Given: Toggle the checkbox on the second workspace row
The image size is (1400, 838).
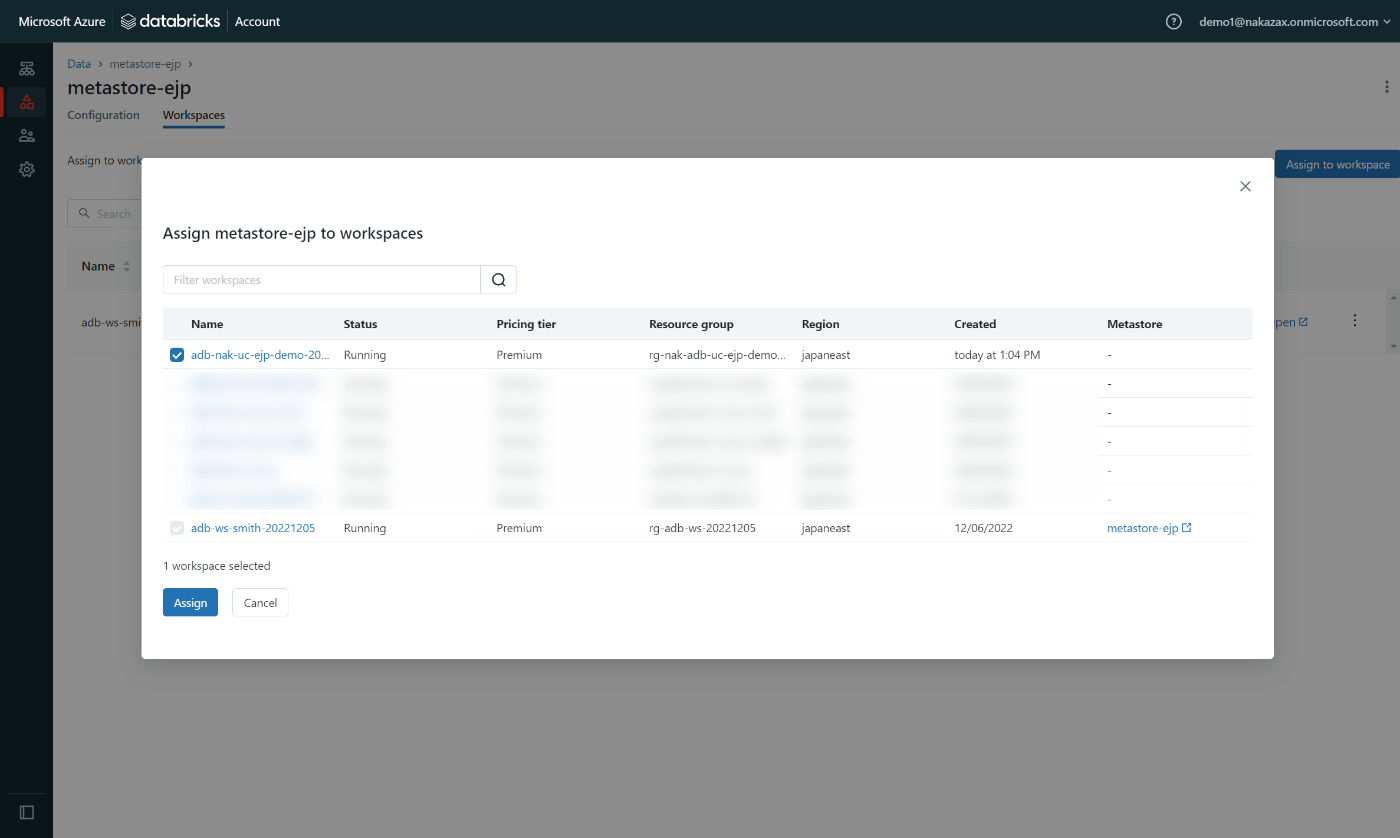Looking at the screenshot, I should [x=177, y=383].
